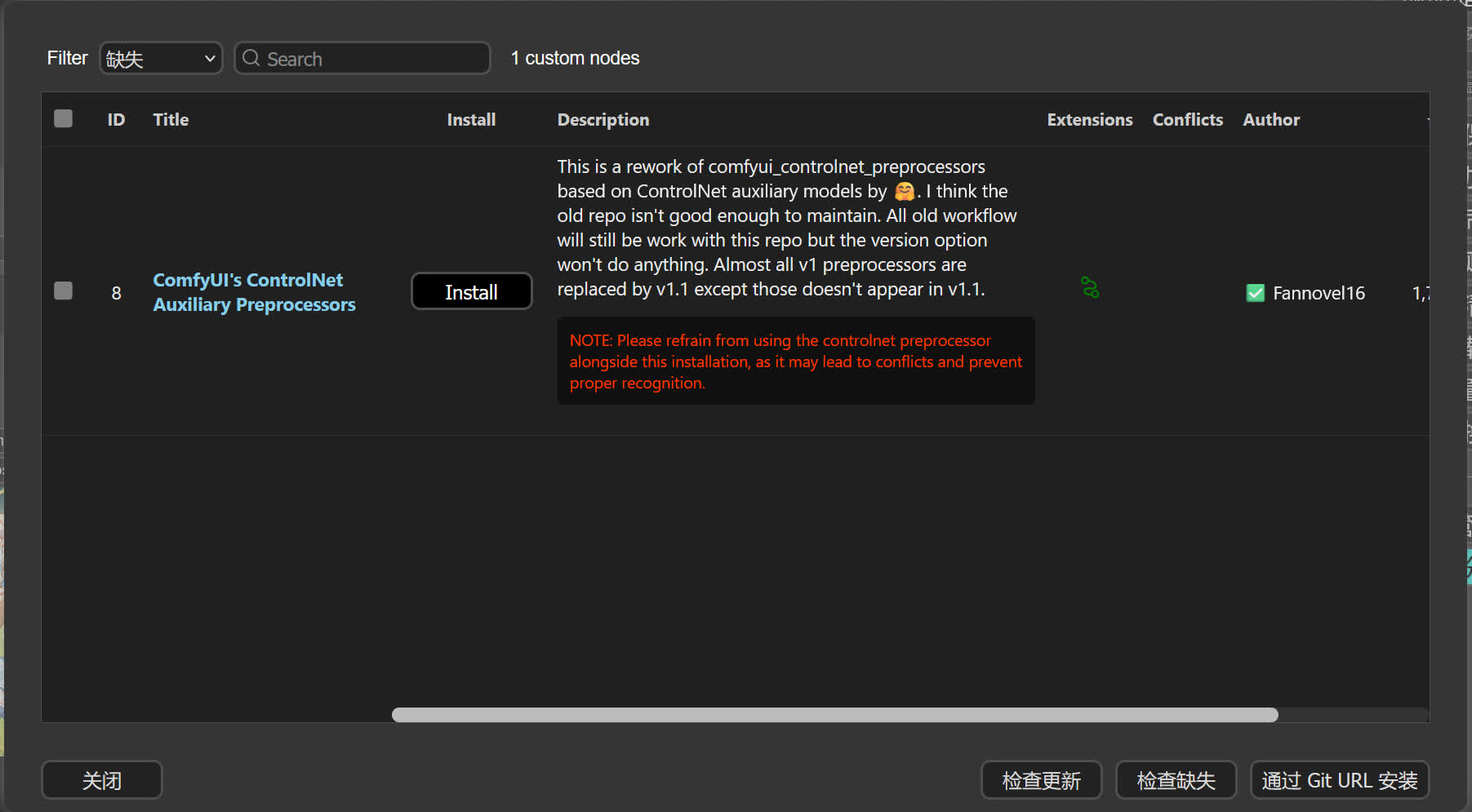Click the horizontal scrollbar thumb of table

coord(834,715)
